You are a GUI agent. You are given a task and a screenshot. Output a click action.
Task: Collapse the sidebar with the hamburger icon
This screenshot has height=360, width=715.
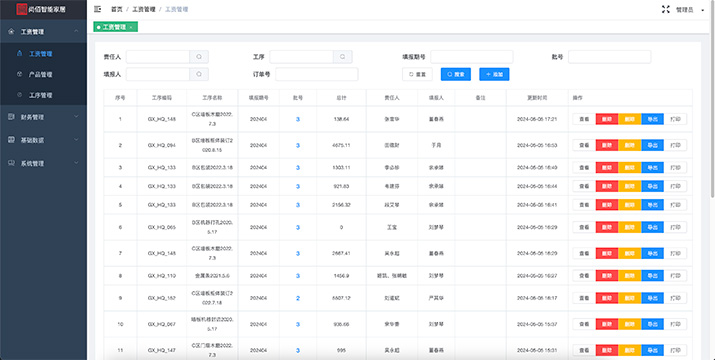click(97, 9)
